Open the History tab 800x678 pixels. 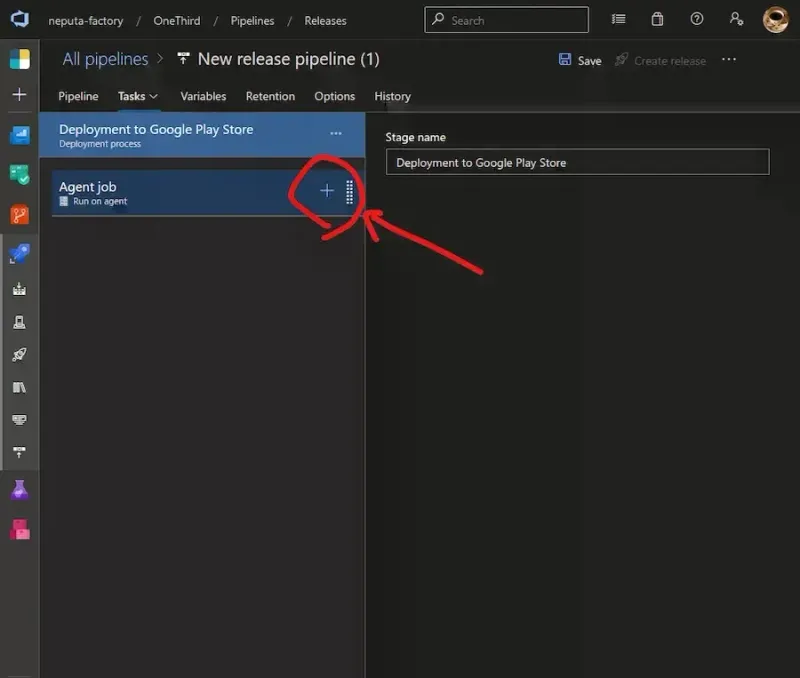click(392, 96)
